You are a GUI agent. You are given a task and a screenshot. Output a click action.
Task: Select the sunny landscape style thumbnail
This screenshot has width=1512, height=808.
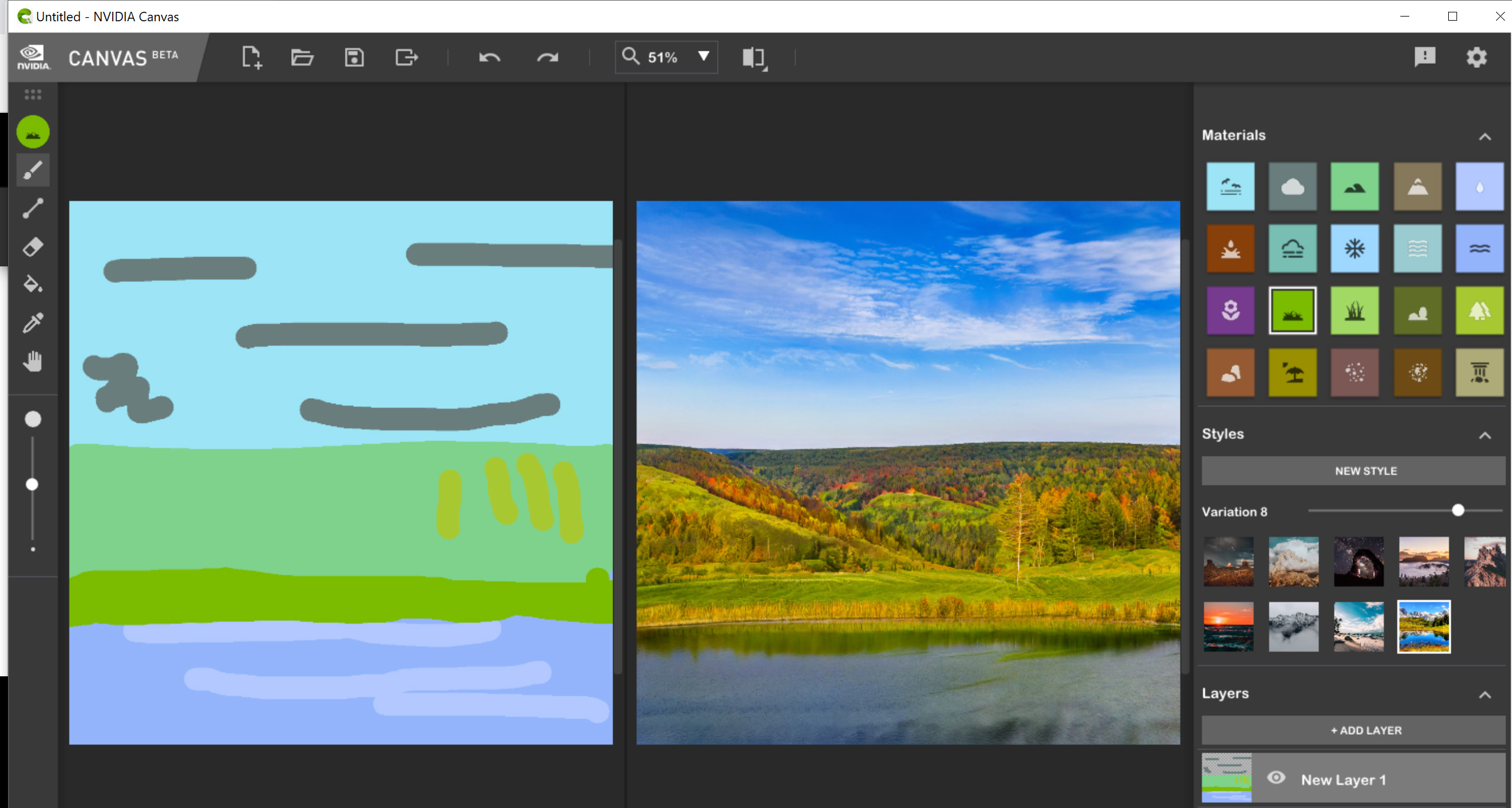click(x=1423, y=624)
